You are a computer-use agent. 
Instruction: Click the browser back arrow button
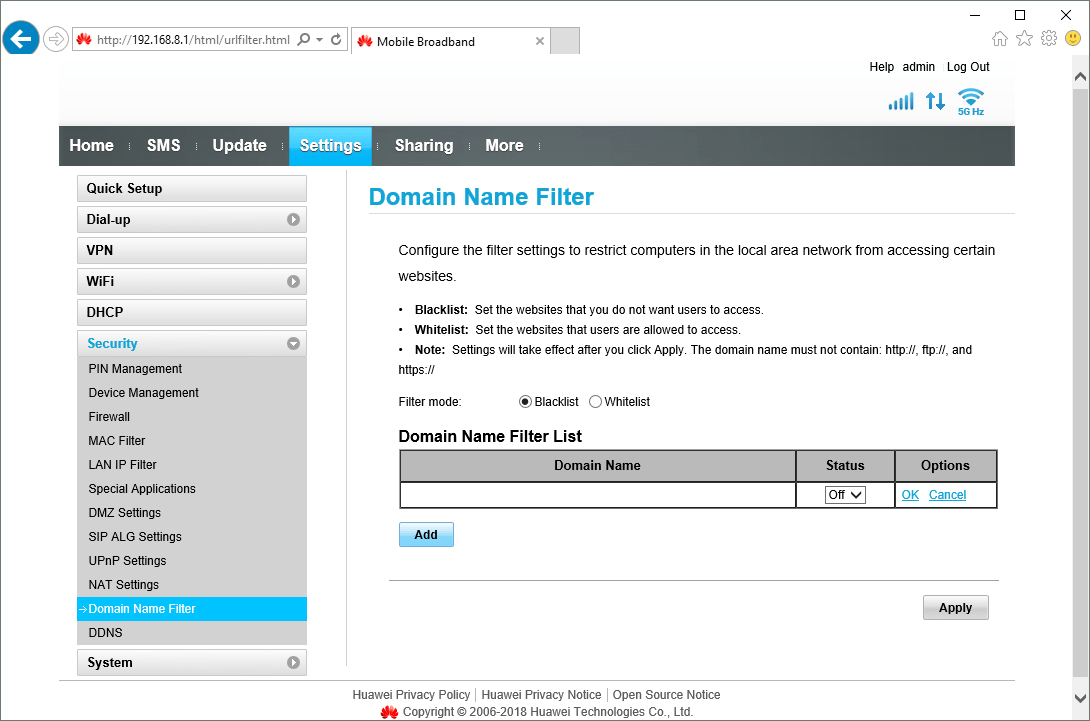21,40
